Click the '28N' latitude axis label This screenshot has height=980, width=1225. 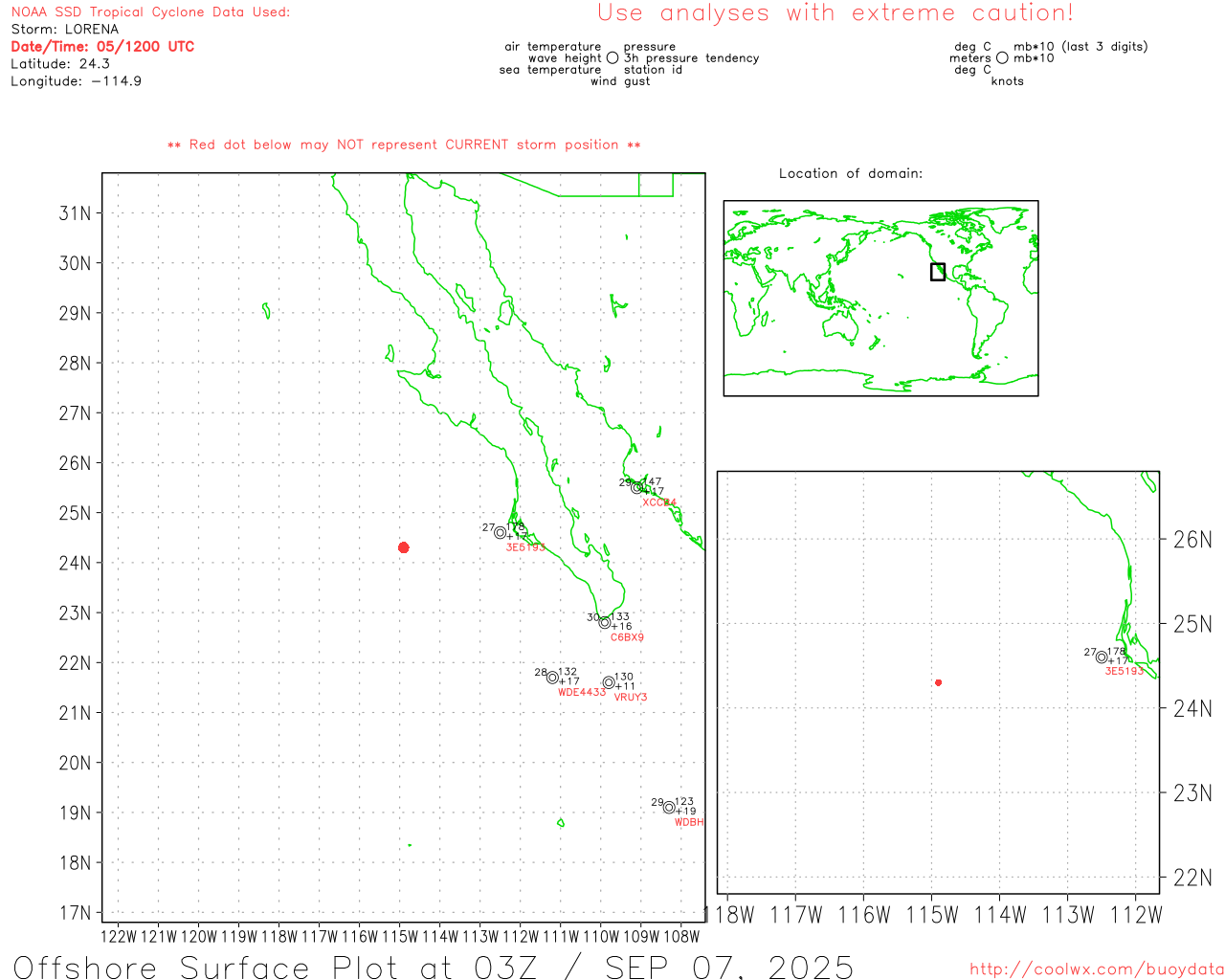[x=76, y=363]
